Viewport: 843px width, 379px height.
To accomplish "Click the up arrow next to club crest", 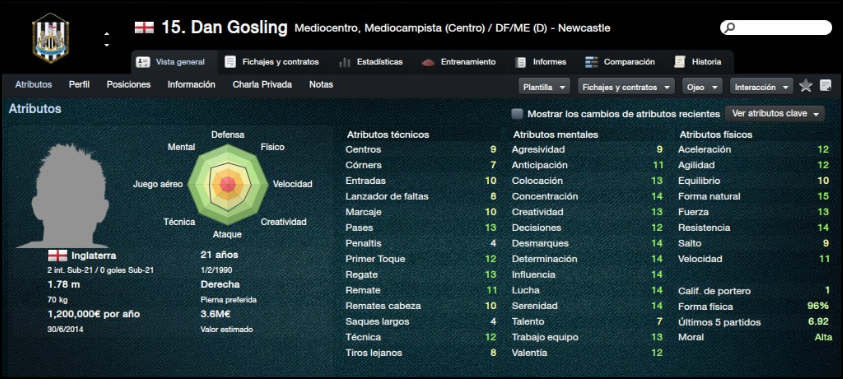I will [106, 34].
